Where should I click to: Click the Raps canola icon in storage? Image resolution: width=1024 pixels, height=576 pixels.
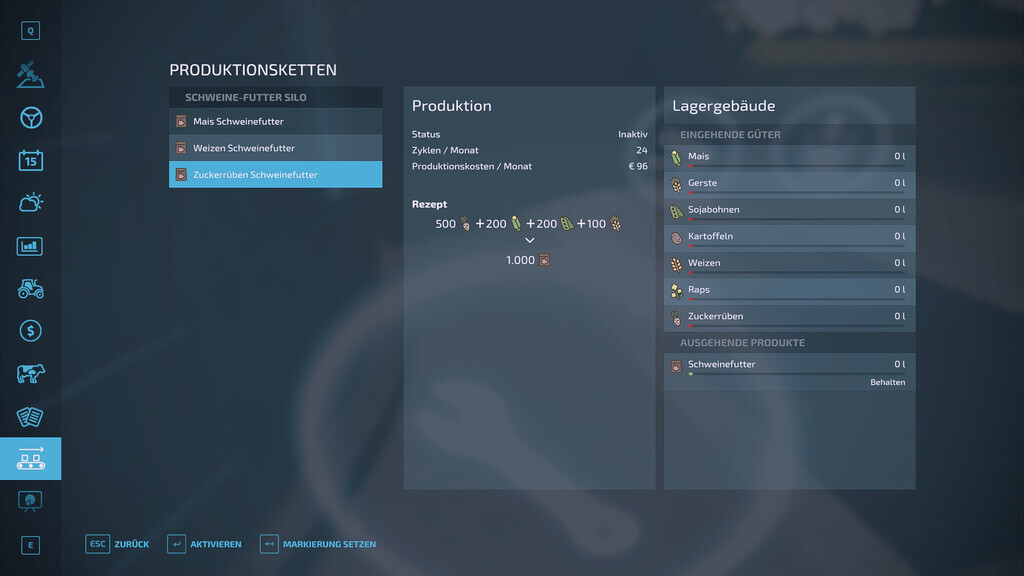point(676,291)
